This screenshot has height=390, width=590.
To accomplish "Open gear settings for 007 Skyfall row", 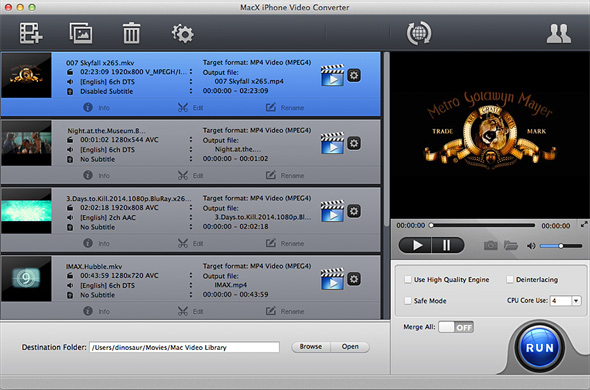I will [x=354, y=75].
